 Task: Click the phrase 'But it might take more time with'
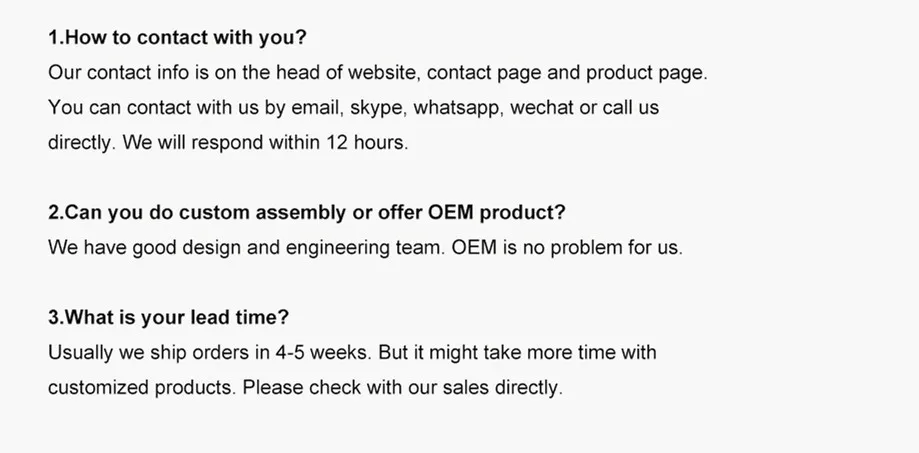517,353
